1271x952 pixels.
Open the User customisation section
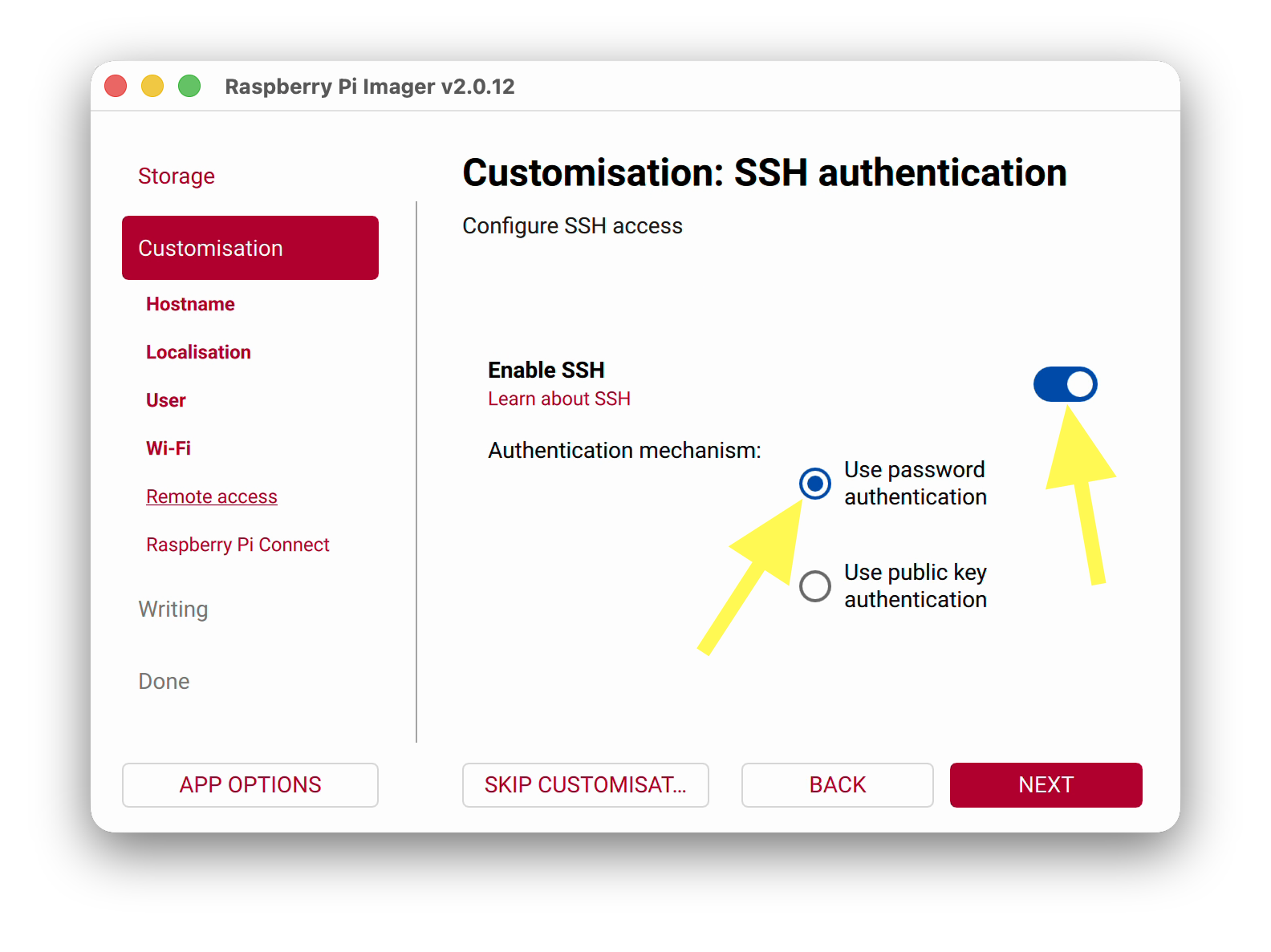pyautogui.click(x=166, y=400)
